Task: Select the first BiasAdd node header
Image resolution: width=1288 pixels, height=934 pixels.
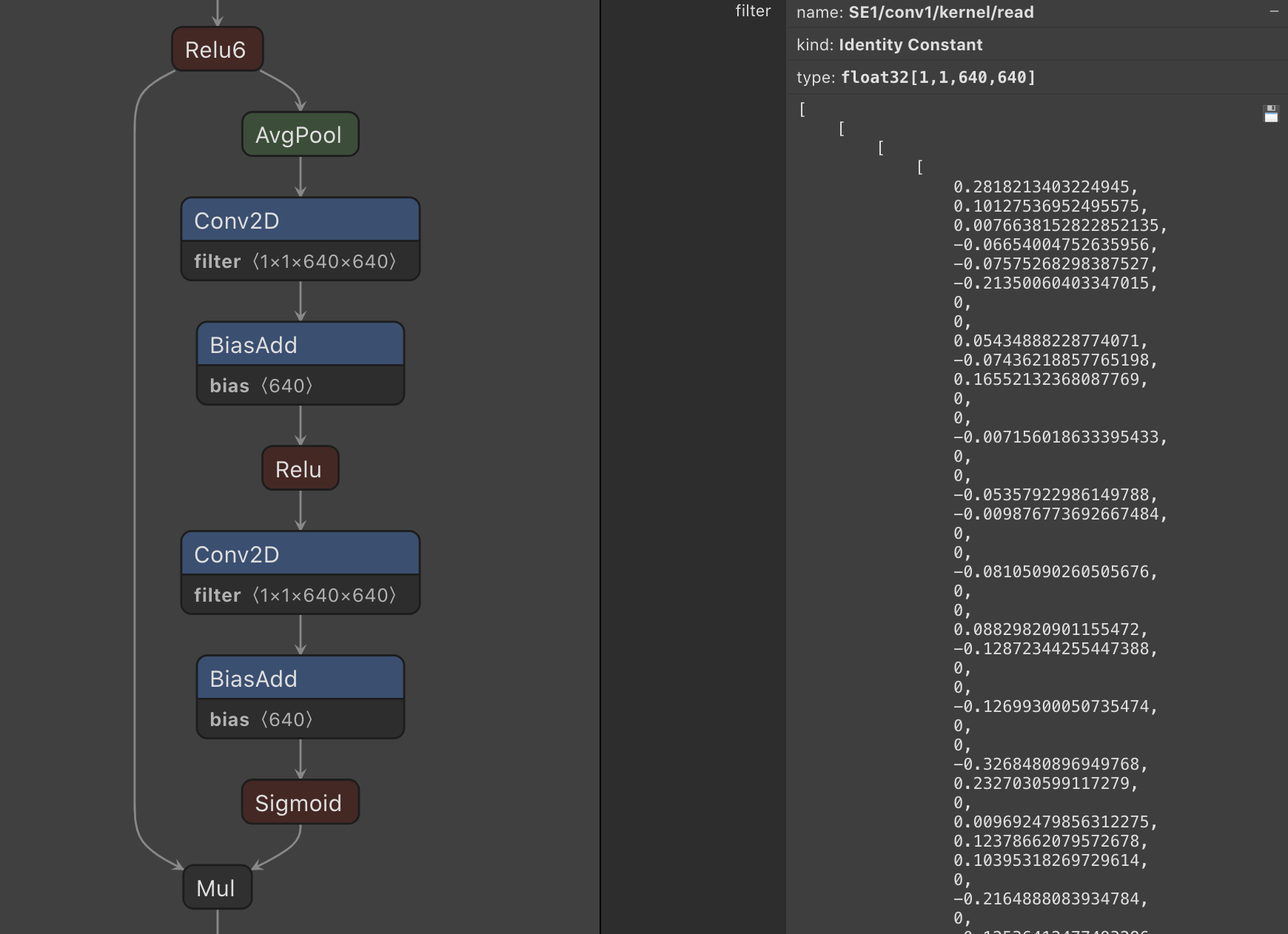Action: pos(301,344)
